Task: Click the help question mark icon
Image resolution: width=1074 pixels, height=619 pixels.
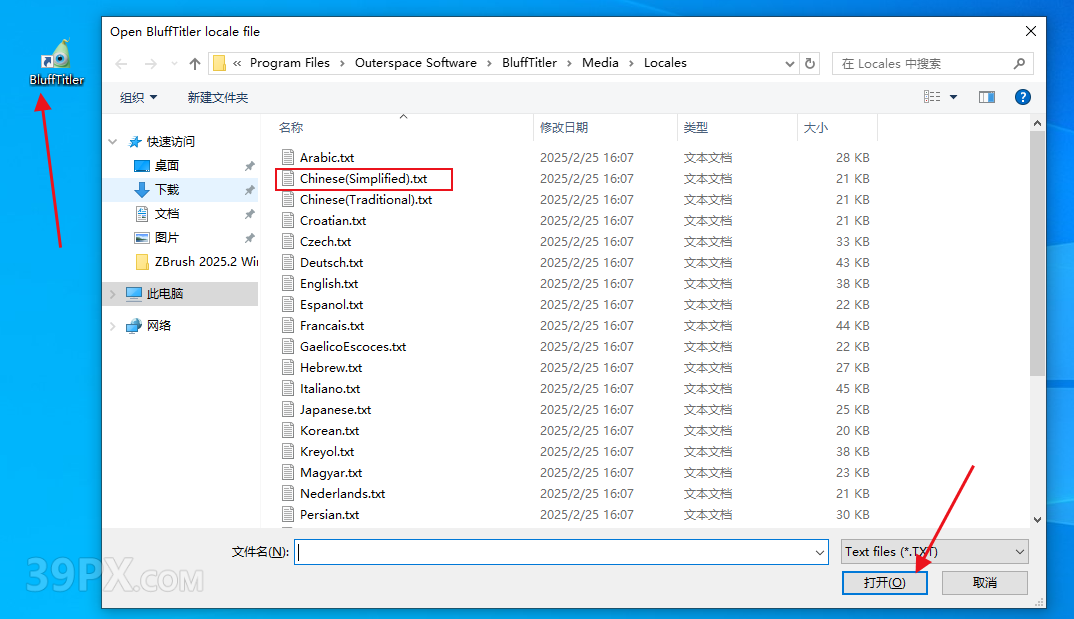Action: pos(1022,97)
